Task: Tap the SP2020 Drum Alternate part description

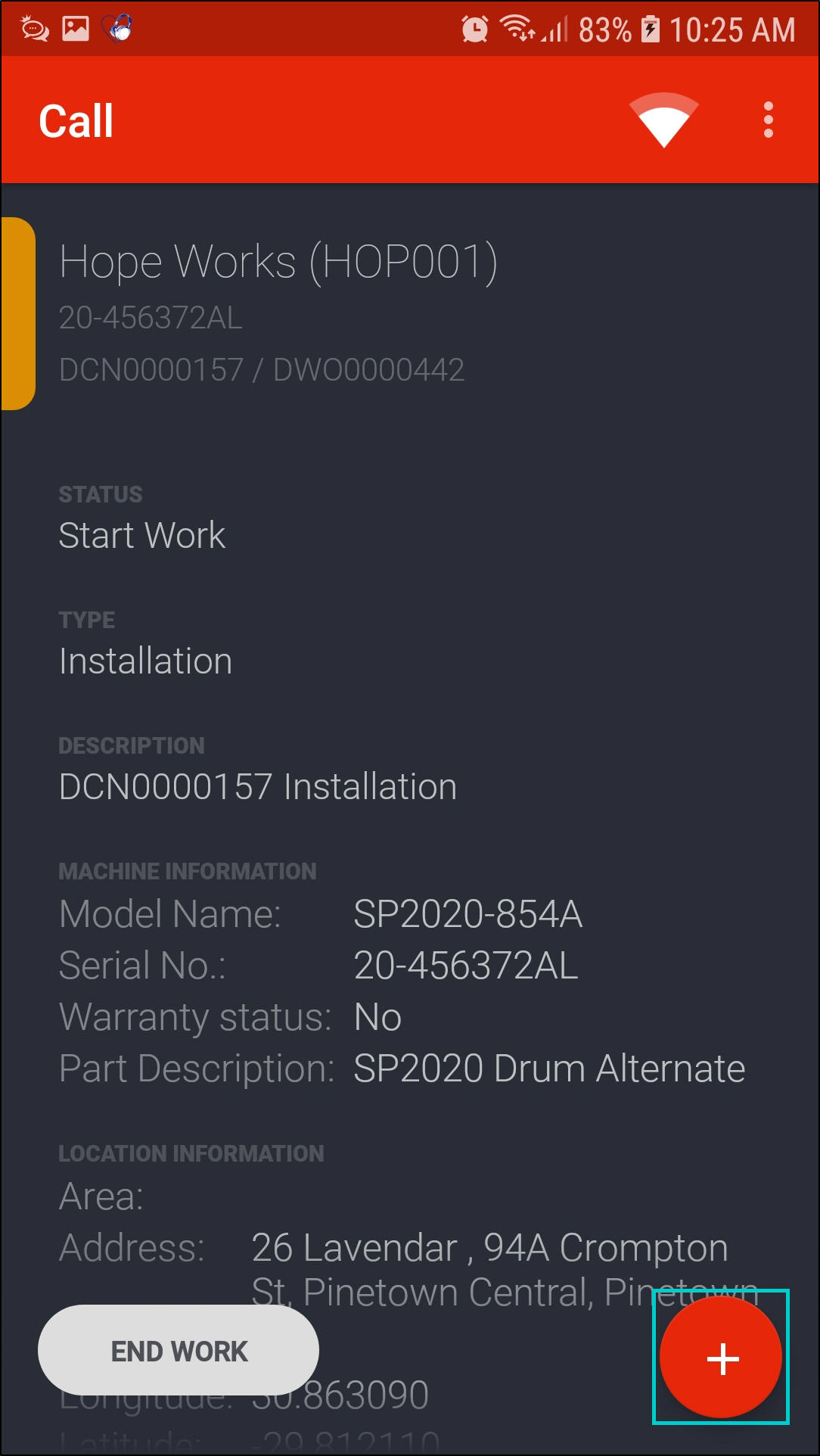Action: pos(549,1069)
